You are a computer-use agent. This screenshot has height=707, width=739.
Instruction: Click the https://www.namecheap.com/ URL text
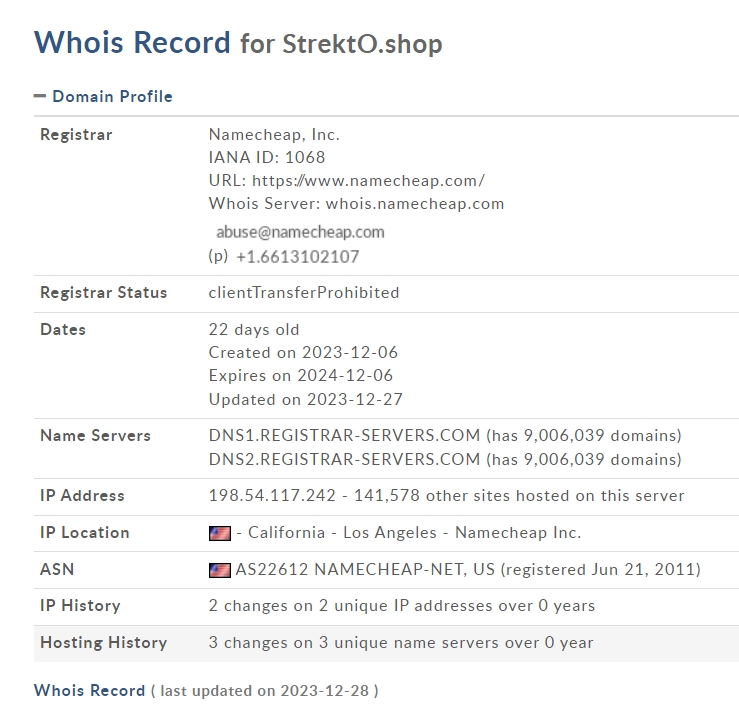368,181
